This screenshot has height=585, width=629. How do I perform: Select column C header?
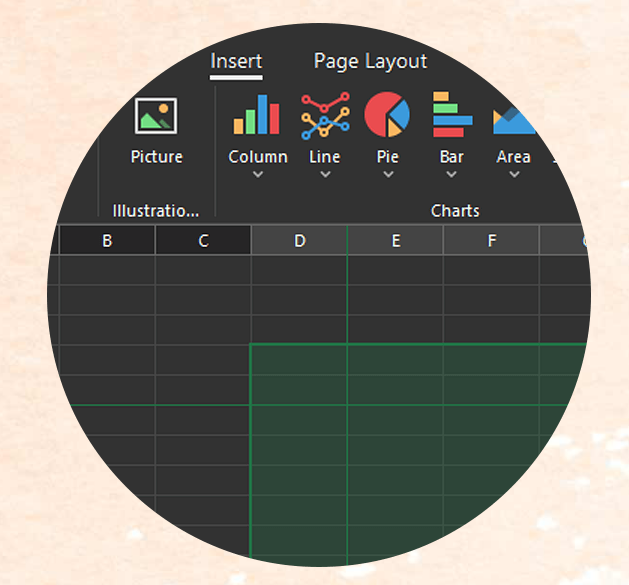coord(203,241)
